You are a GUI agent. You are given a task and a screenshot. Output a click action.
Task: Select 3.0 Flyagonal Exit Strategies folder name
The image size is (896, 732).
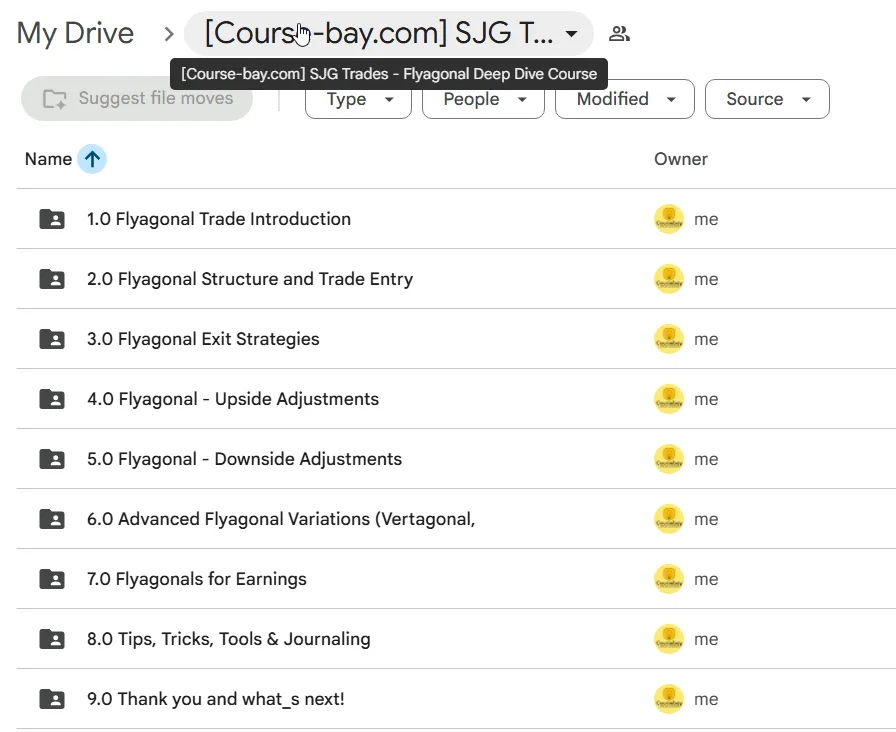point(203,339)
